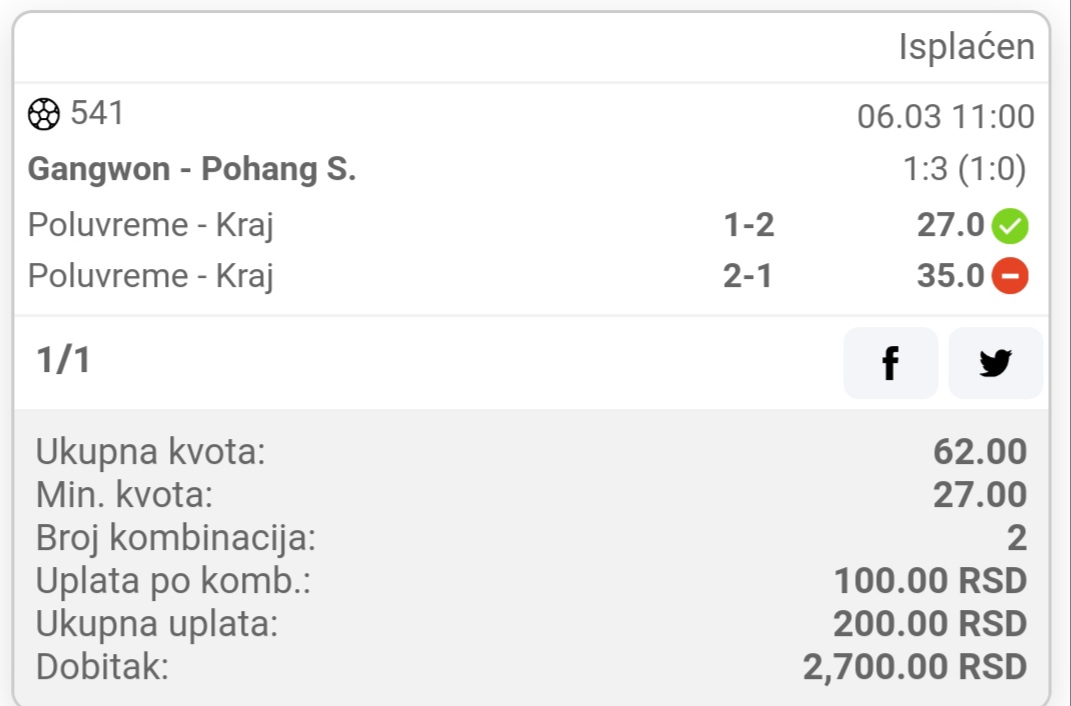Click the Ukupna uplata 200.00 RSD amount
The width and height of the screenshot is (1071, 706).
click(x=930, y=624)
